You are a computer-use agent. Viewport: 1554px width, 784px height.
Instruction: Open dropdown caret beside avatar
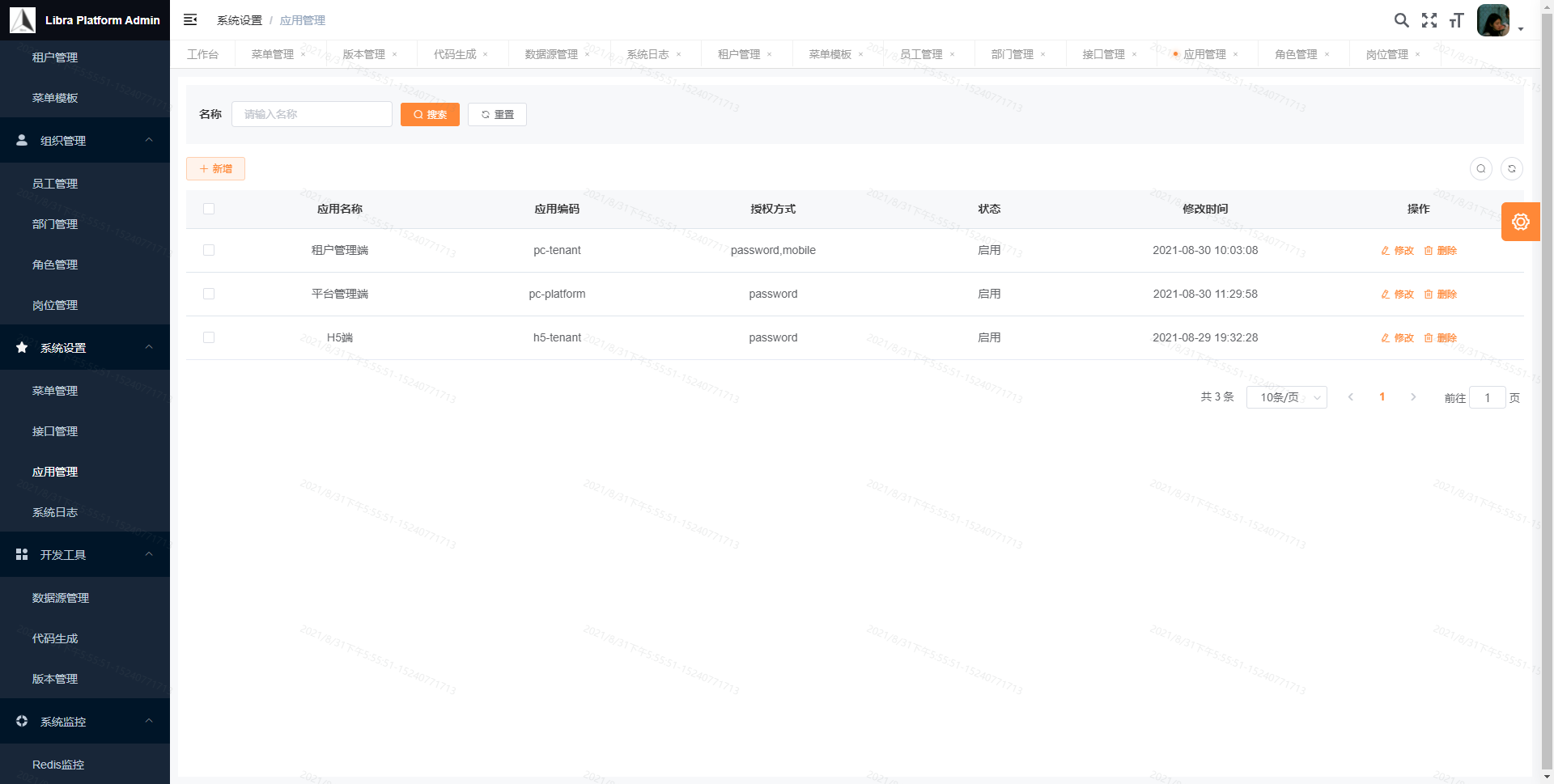(1521, 29)
